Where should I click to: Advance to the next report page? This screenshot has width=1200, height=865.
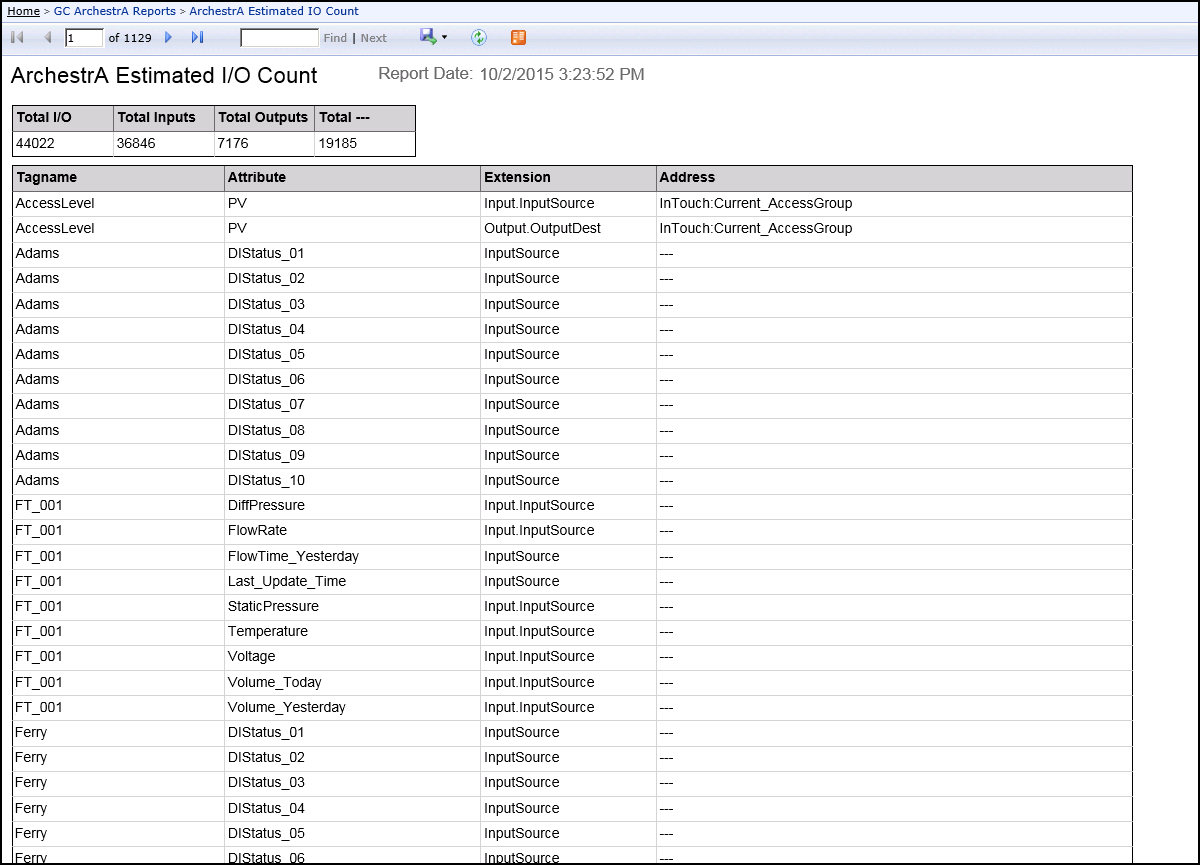pyautogui.click(x=168, y=38)
